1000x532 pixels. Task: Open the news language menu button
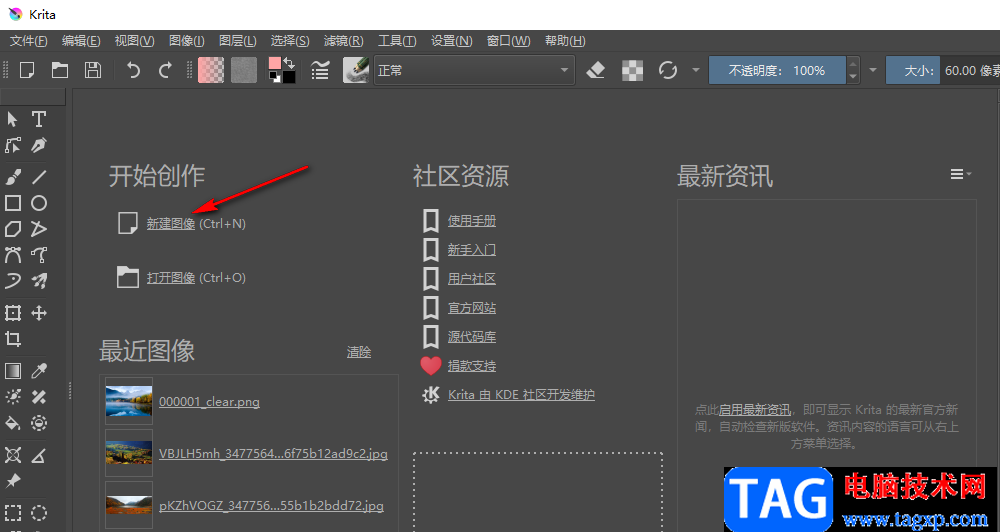(960, 174)
